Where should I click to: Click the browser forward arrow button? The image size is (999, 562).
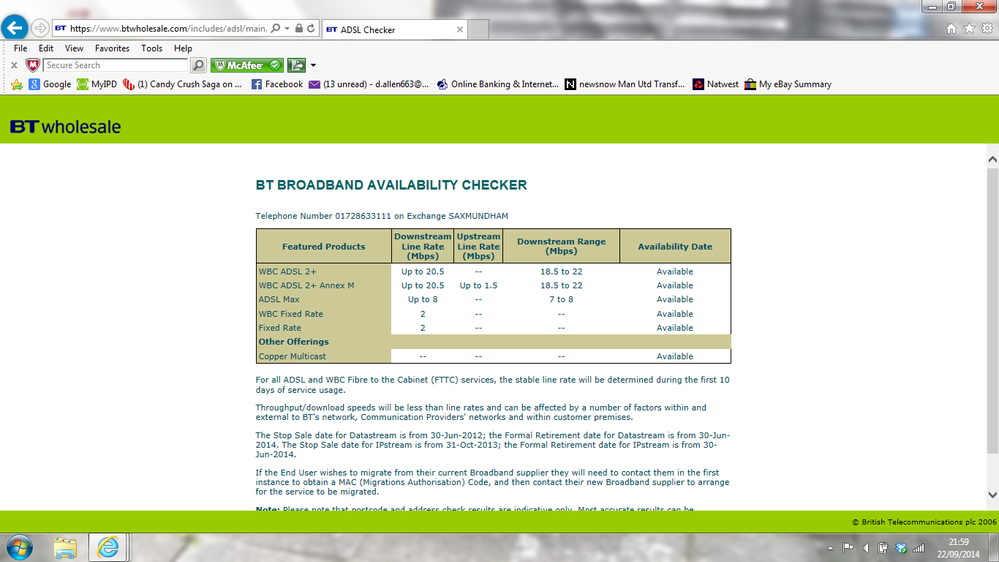pyautogui.click(x=40, y=28)
